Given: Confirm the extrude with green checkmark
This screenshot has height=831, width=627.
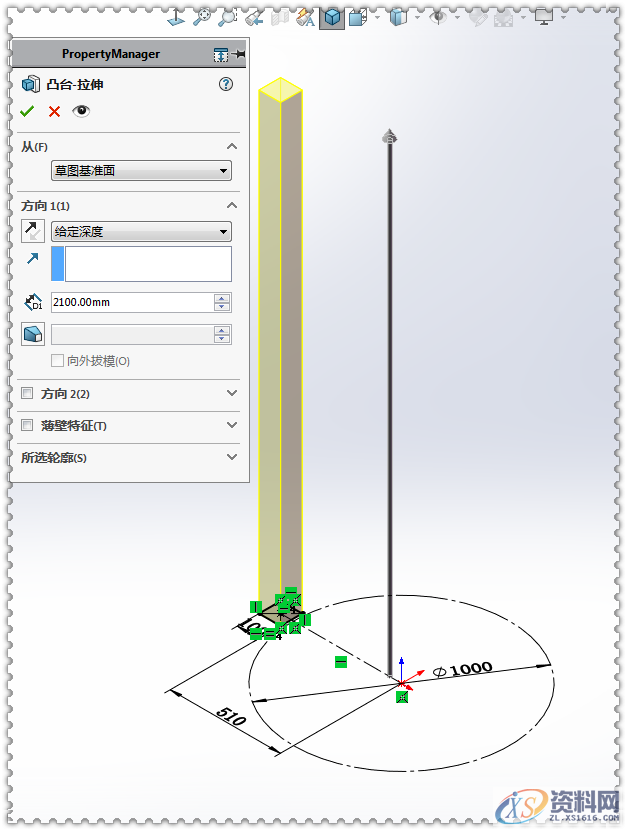Looking at the screenshot, I should [x=27, y=111].
